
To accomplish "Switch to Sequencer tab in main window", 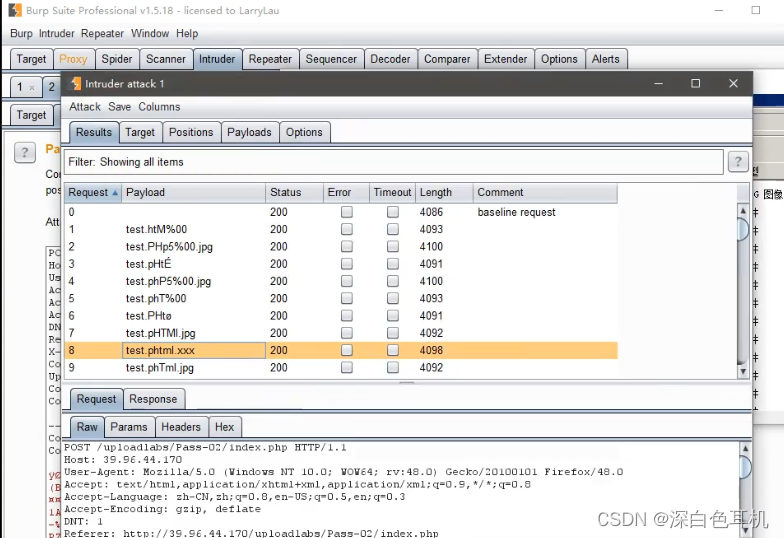I will (331, 59).
